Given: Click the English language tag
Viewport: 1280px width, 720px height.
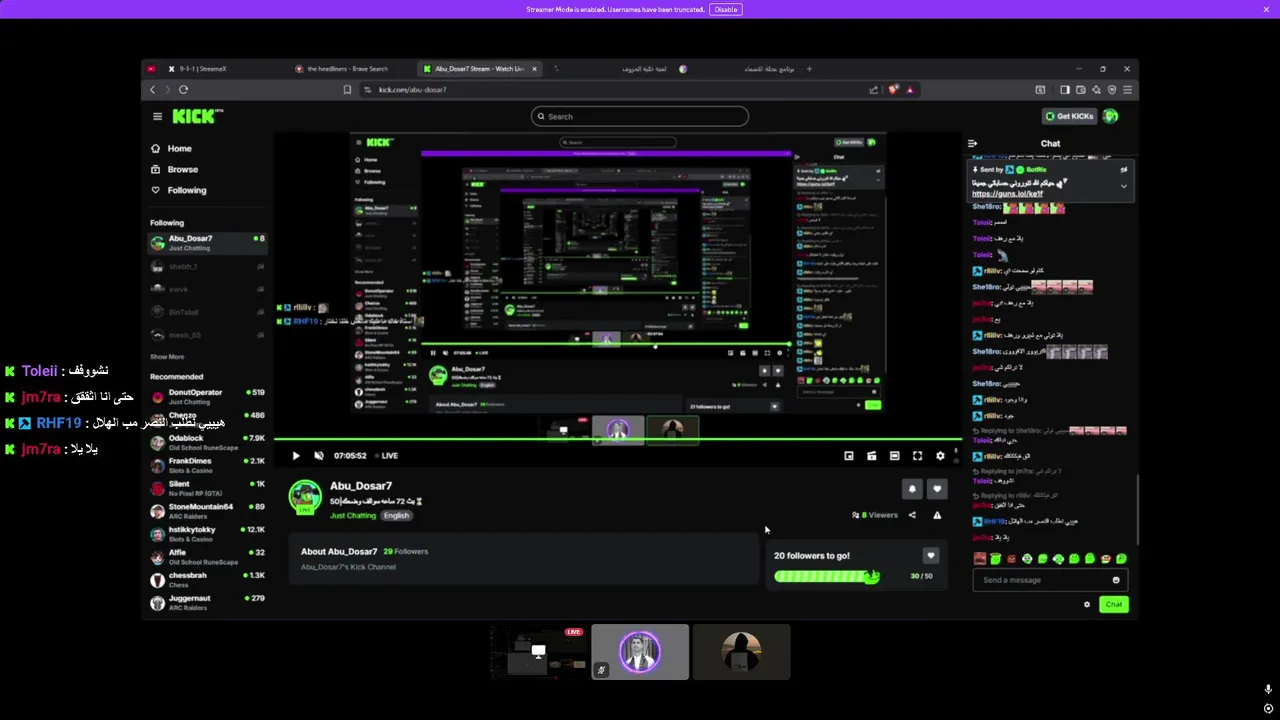Looking at the screenshot, I should [x=396, y=516].
